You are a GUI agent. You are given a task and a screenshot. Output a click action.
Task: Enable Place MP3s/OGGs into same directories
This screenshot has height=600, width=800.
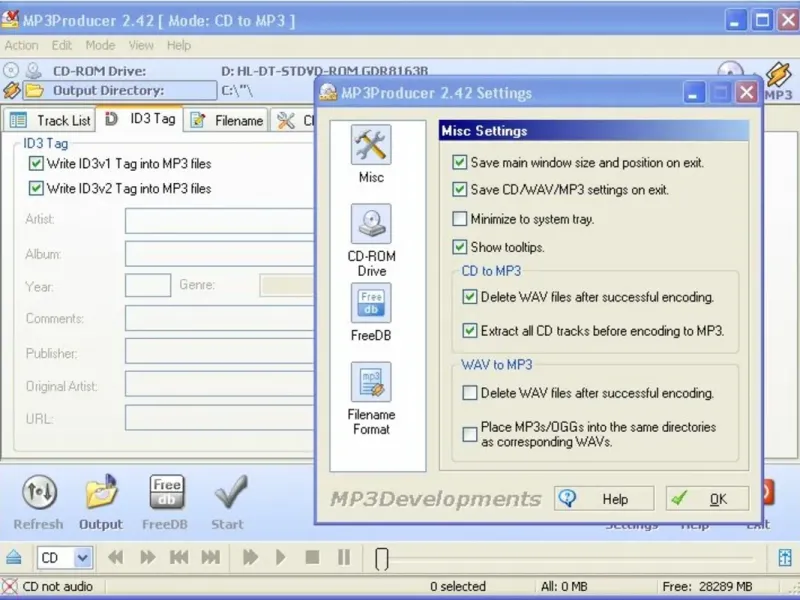point(469,434)
